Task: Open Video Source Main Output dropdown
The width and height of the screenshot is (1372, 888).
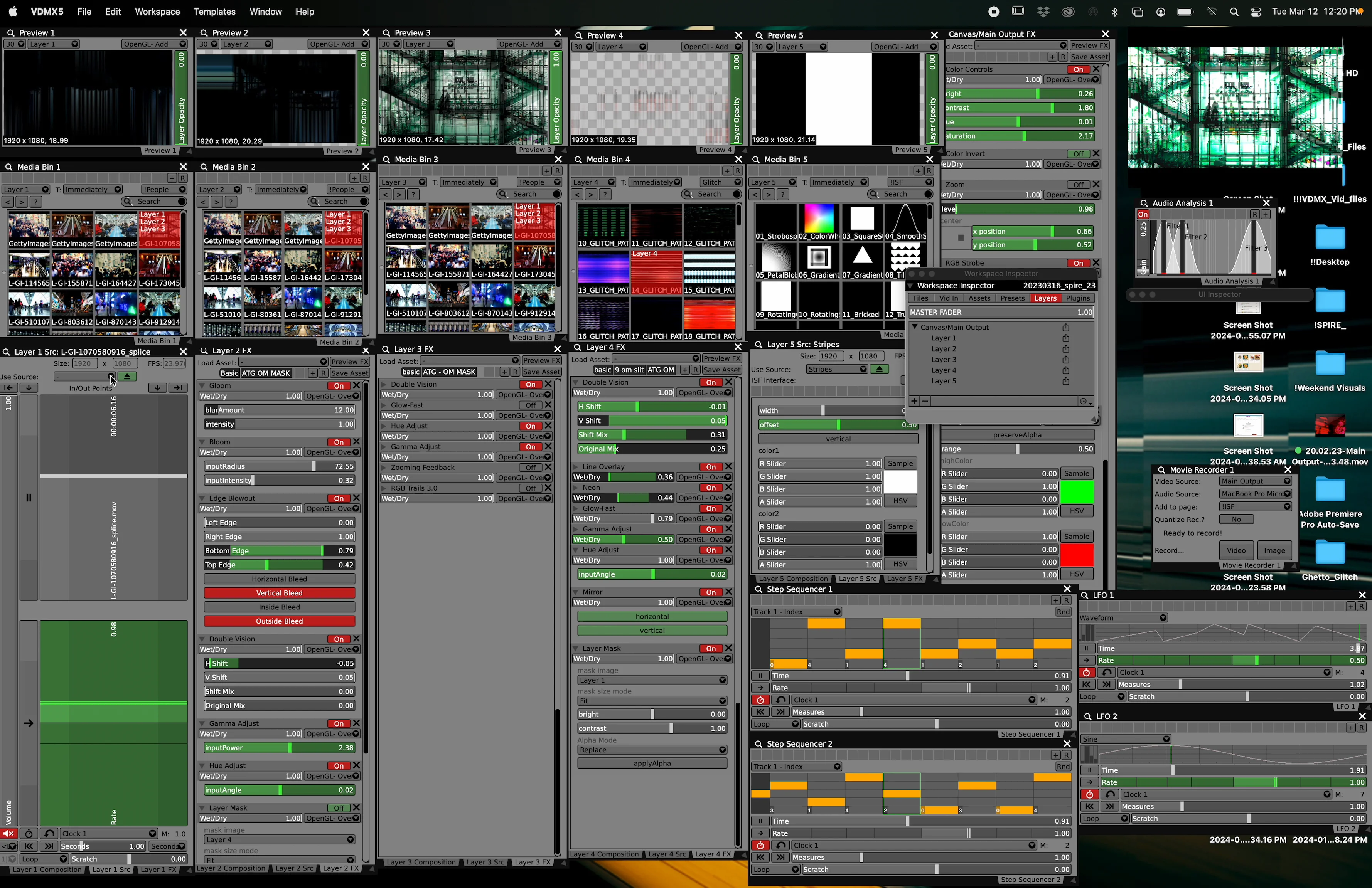Action: [1256, 481]
